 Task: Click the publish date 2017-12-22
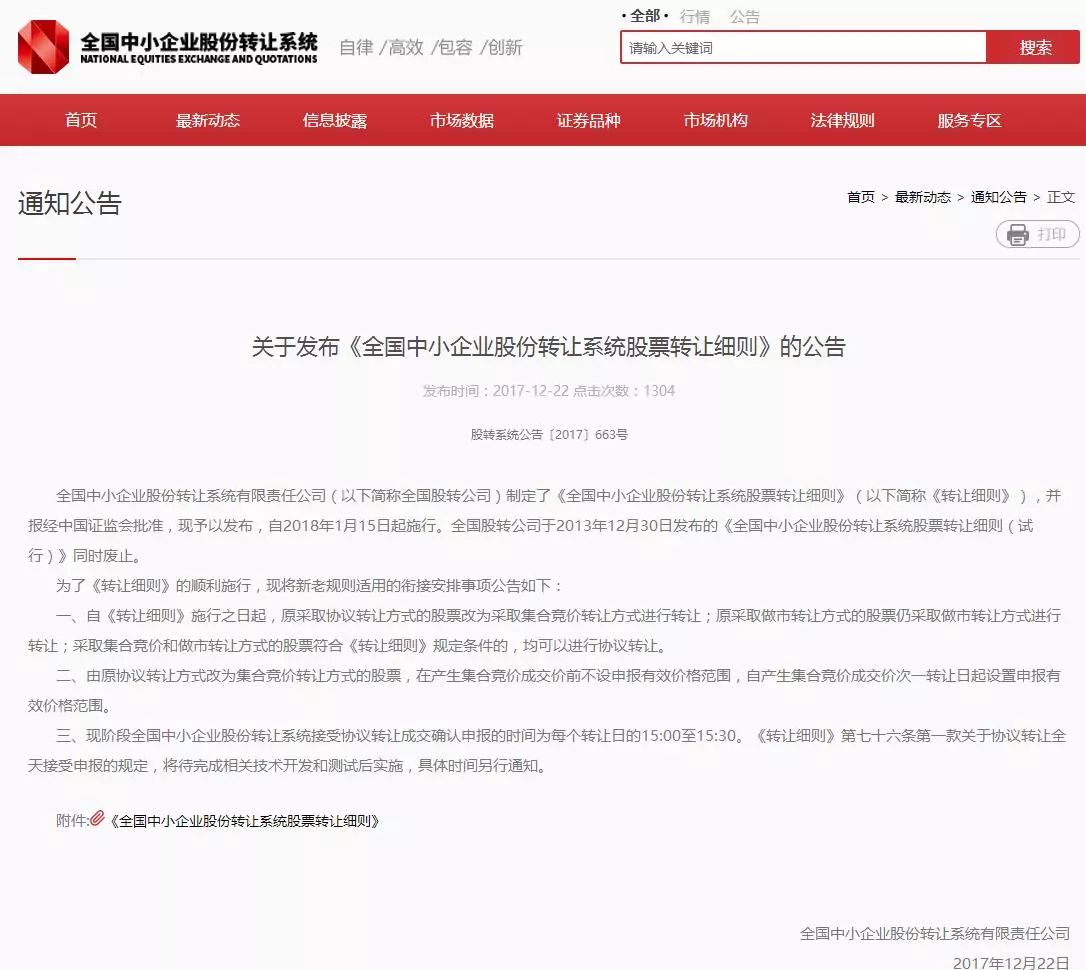pyautogui.click(x=531, y=390)
